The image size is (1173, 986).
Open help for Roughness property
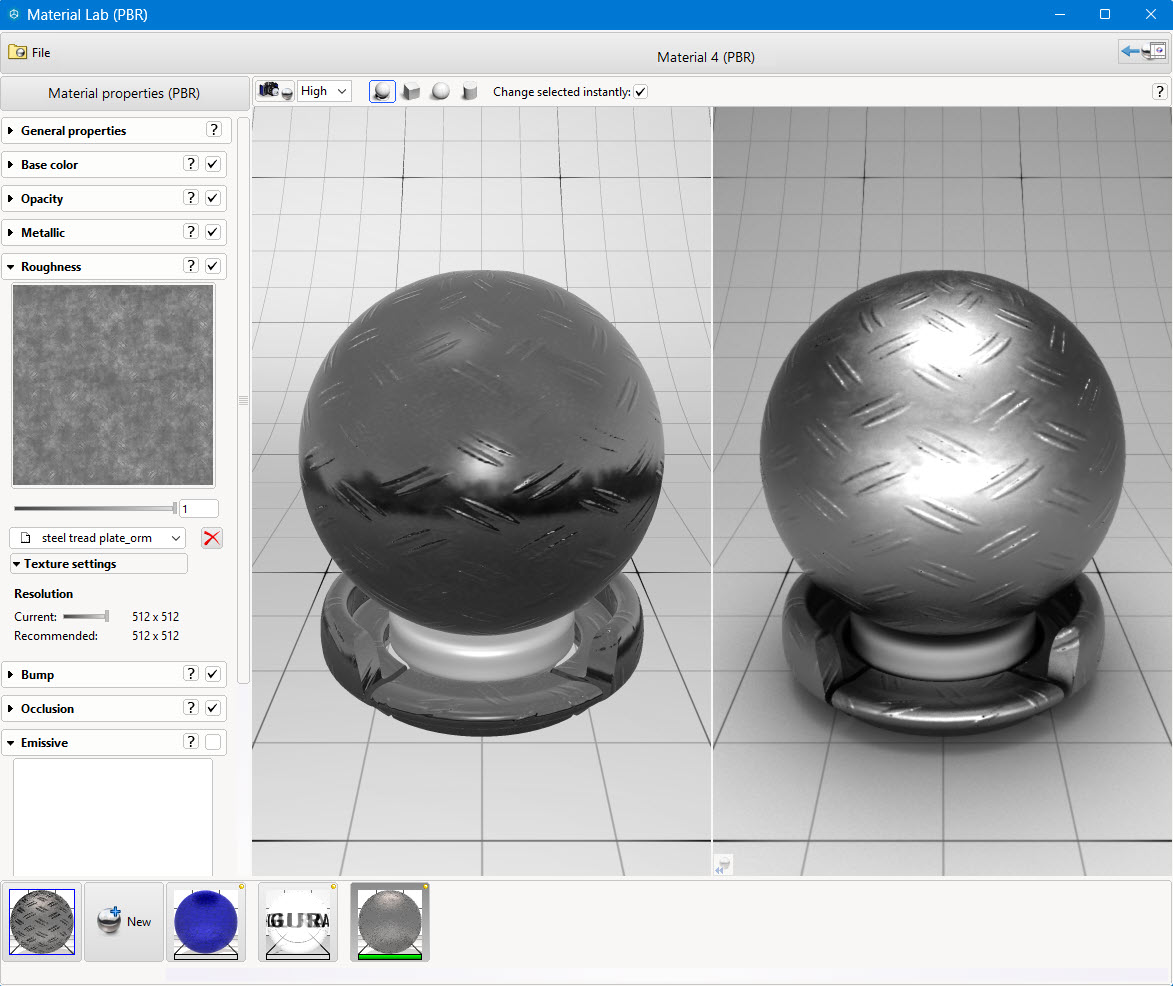coord(191,266)
